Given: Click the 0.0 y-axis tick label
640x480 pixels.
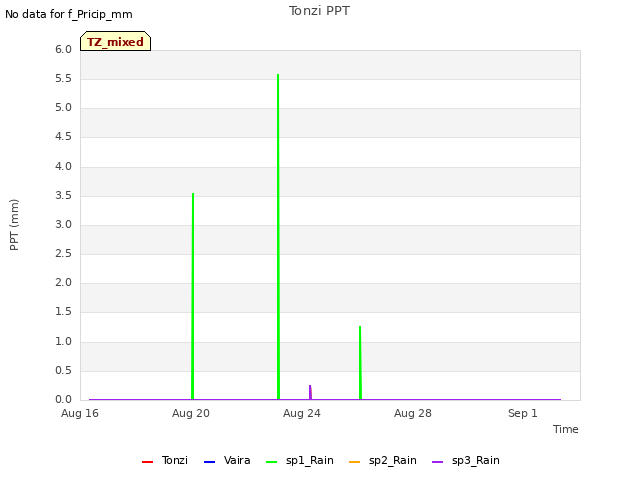Looking at the screenshot, I should pyautogui.click(x=63, y=399).
